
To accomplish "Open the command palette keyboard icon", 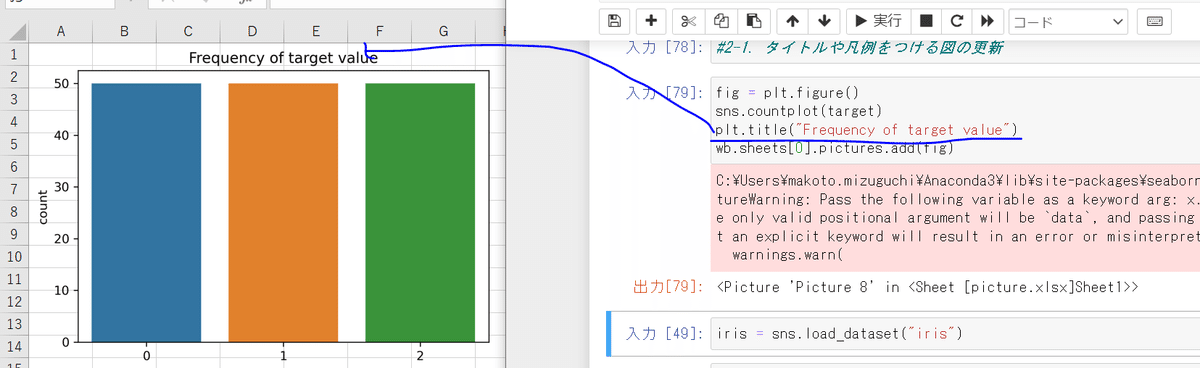I will (1154, 20).
